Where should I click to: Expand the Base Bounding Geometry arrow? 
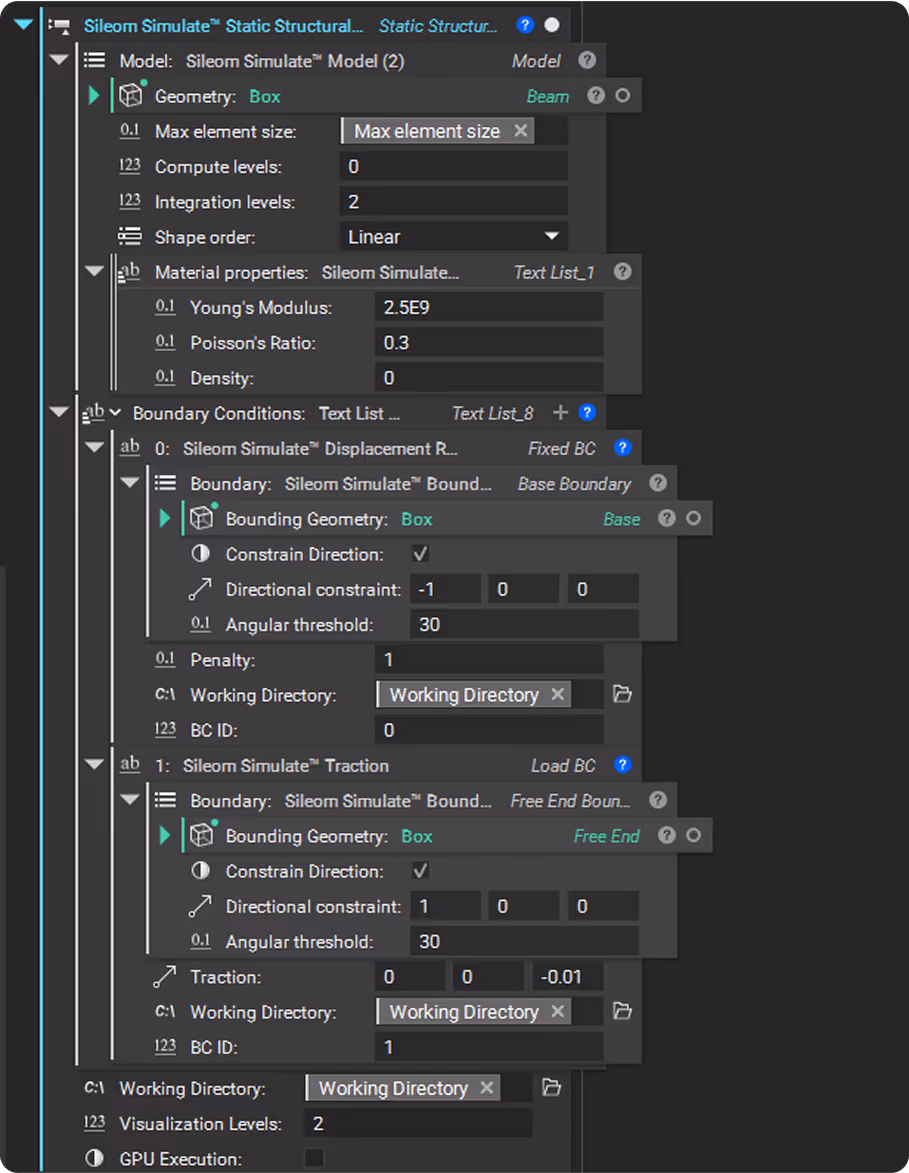point(165,518)
